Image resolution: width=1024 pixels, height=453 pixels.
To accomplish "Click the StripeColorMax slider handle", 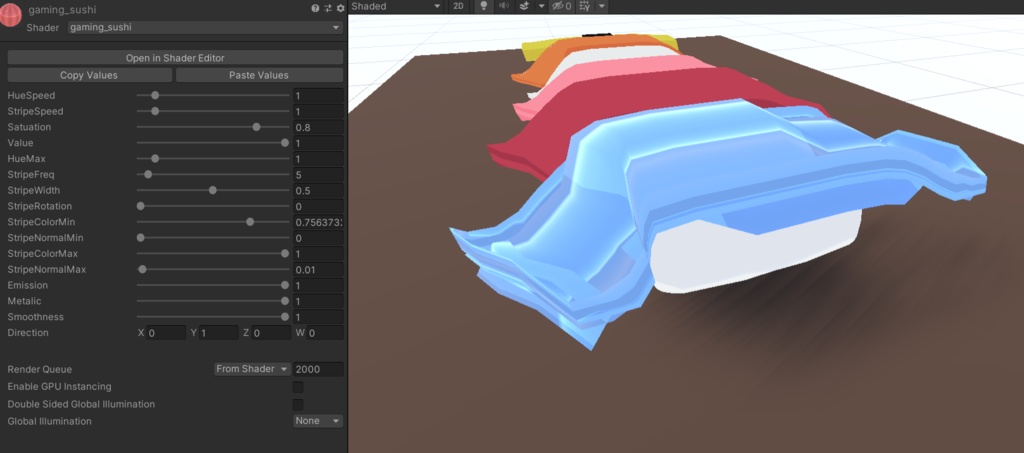I will (285, 253).
